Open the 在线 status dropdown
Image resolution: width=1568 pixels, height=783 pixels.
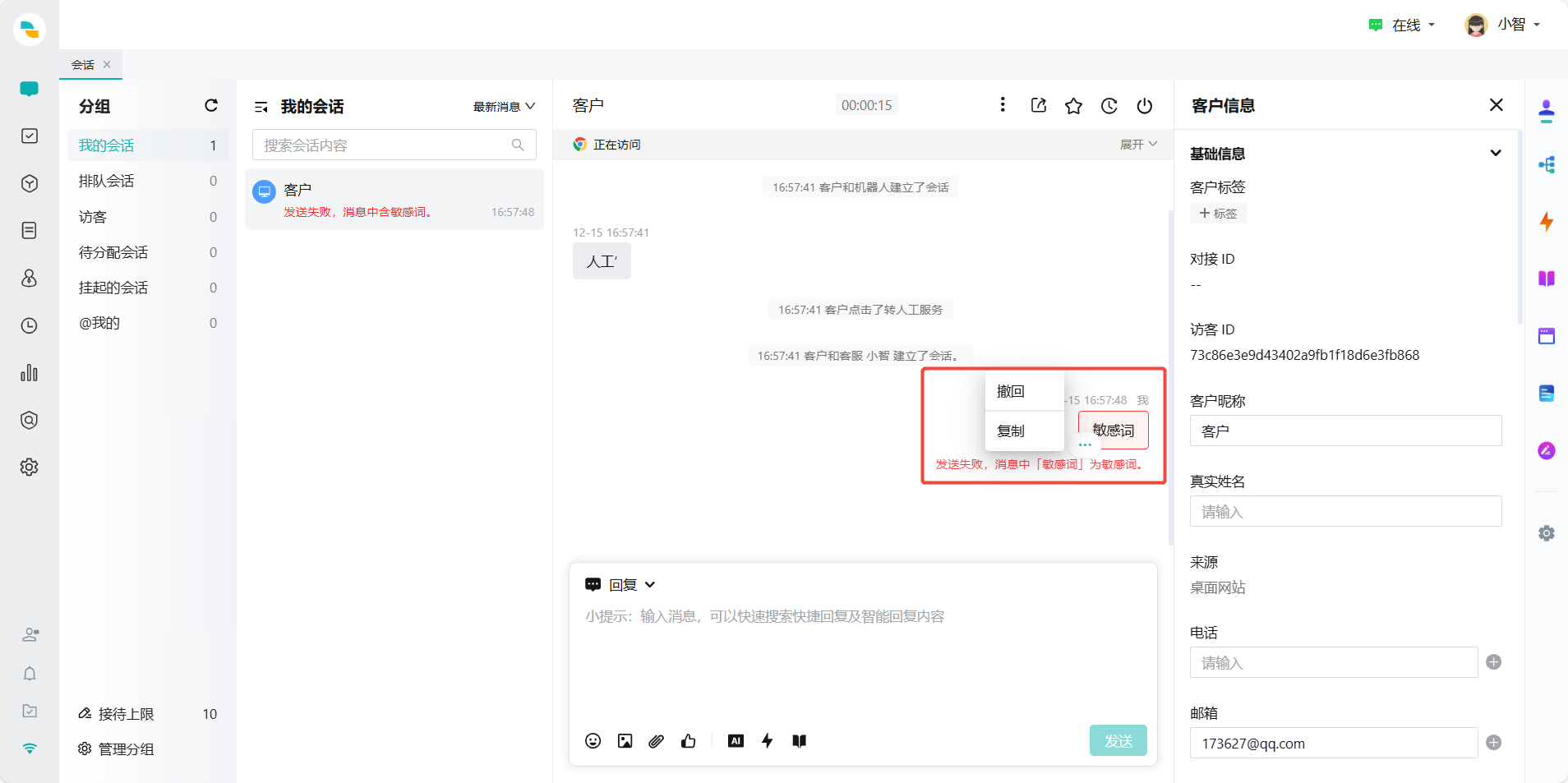click(x=1402, y=25)
